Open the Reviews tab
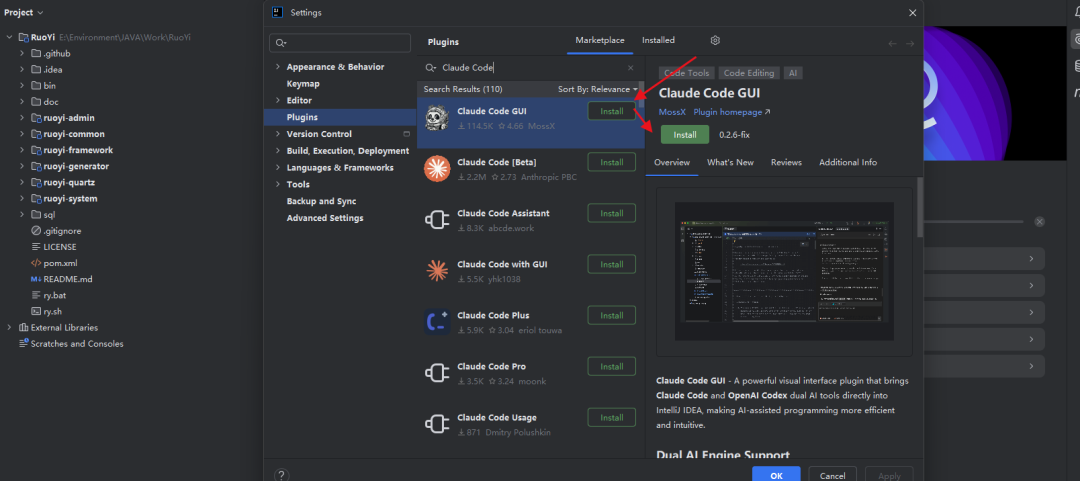The width and height of the screenshot is (1080, 481). click(786, 163)
